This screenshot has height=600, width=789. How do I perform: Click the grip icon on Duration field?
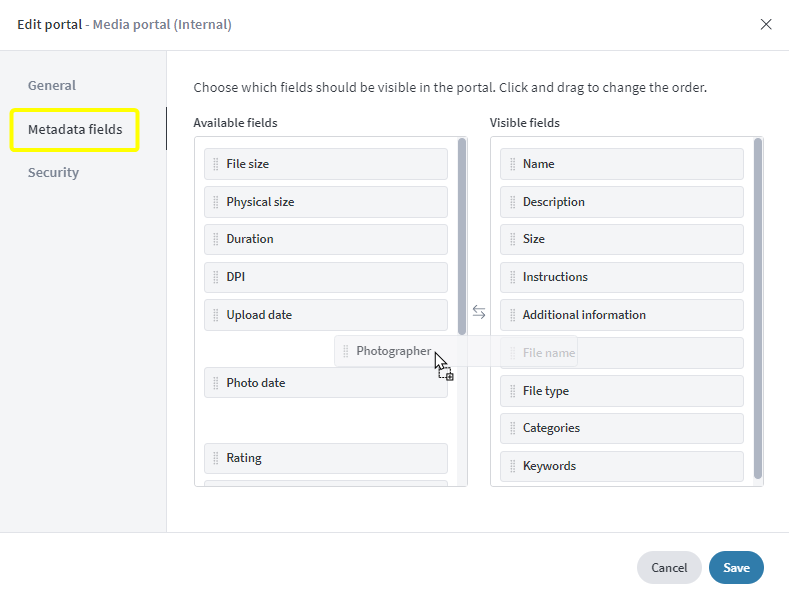tap(215, 239)
